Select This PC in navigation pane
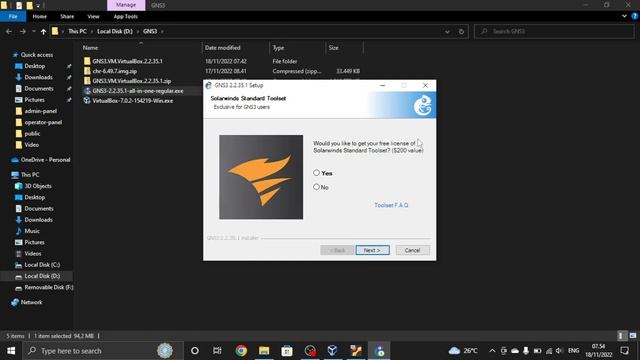The image size is (640, 360). pos(30,175)
